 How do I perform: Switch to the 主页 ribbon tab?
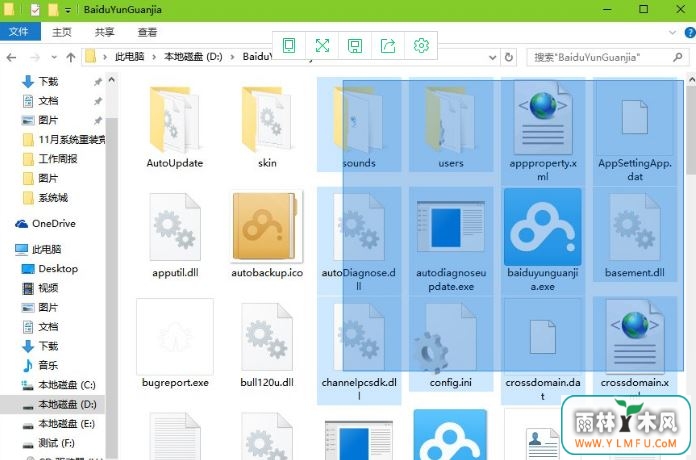coord(61,32)
